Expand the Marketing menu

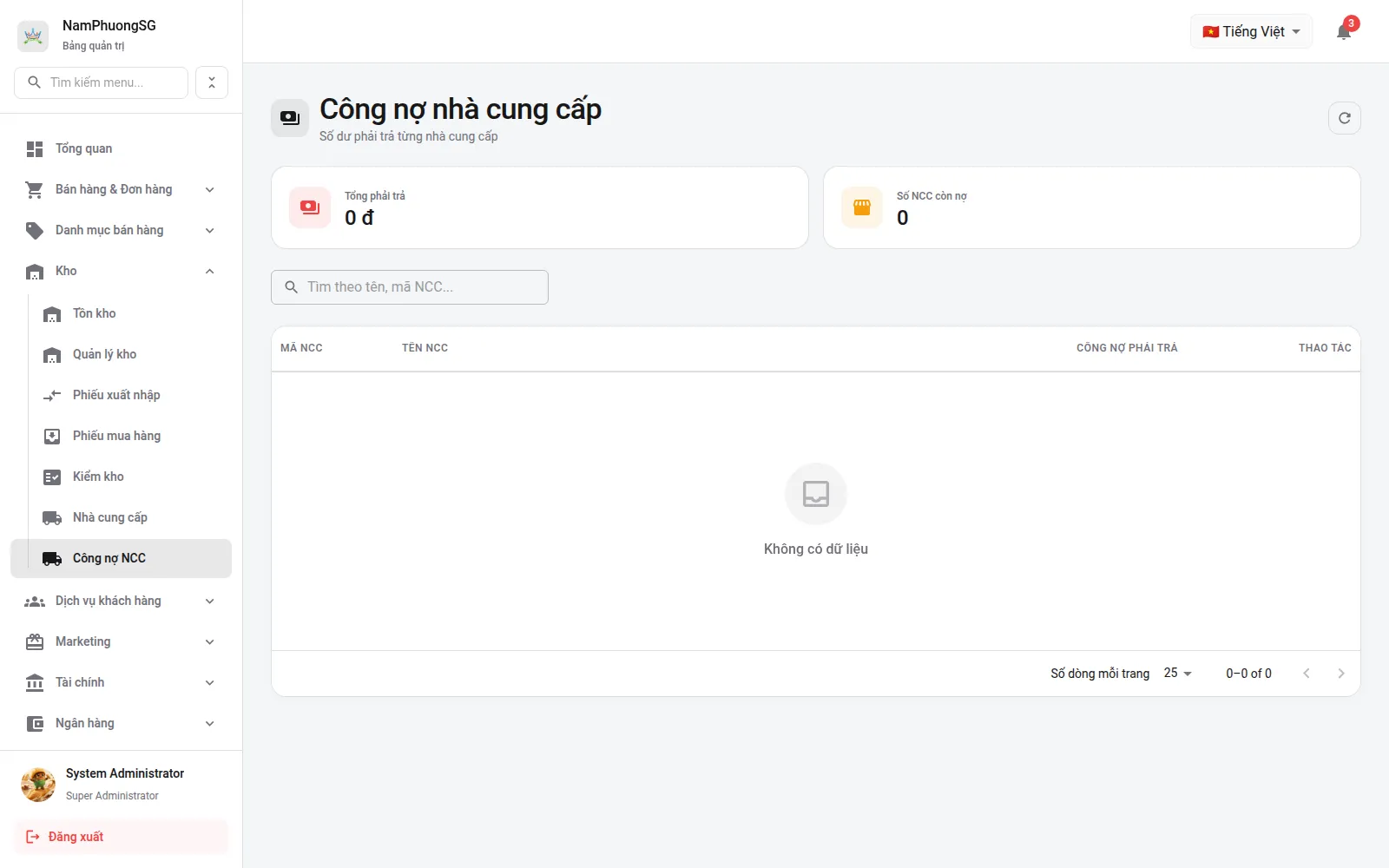[121, 641]
